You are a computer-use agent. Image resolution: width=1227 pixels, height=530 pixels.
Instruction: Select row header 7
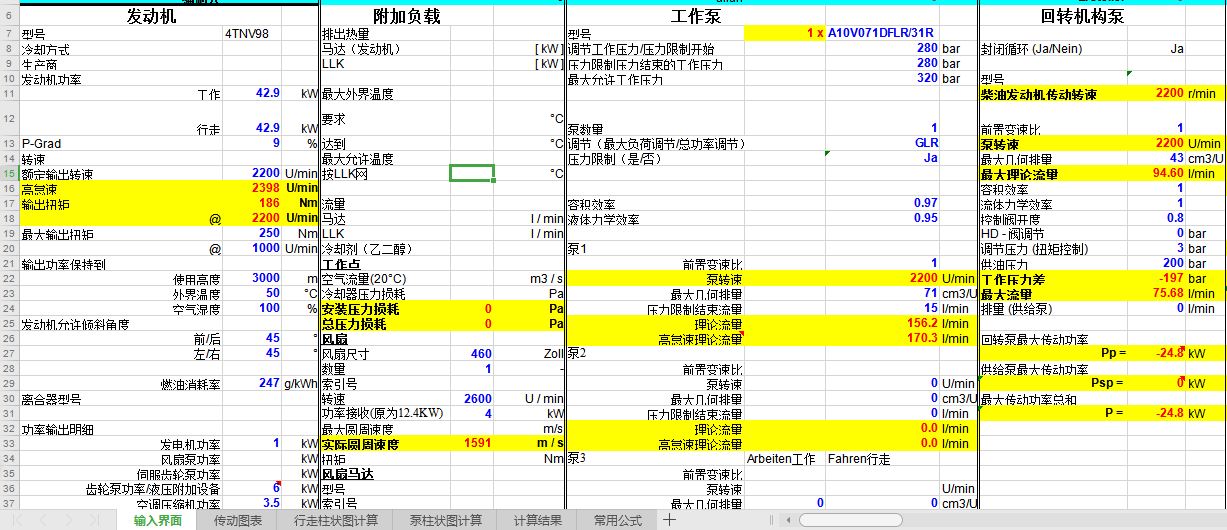(9, 33)
